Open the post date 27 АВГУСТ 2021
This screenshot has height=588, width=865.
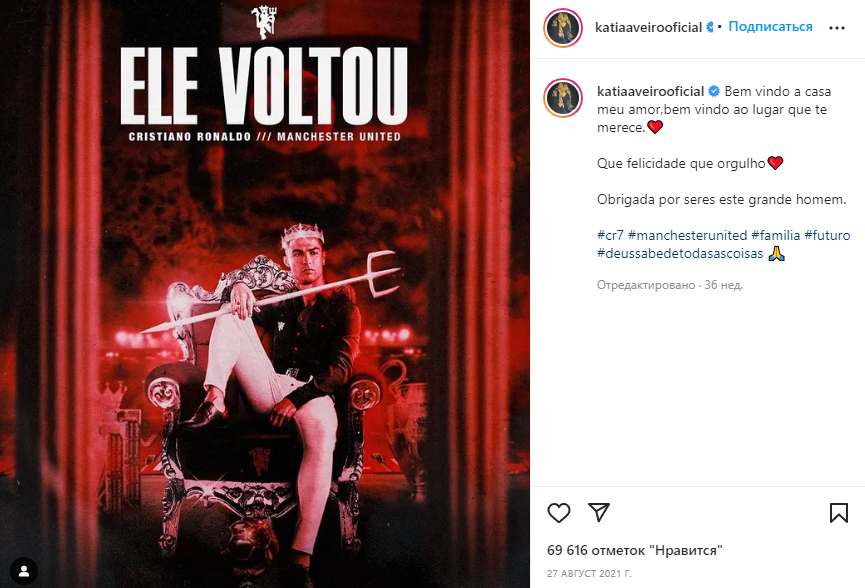(589, 574)
